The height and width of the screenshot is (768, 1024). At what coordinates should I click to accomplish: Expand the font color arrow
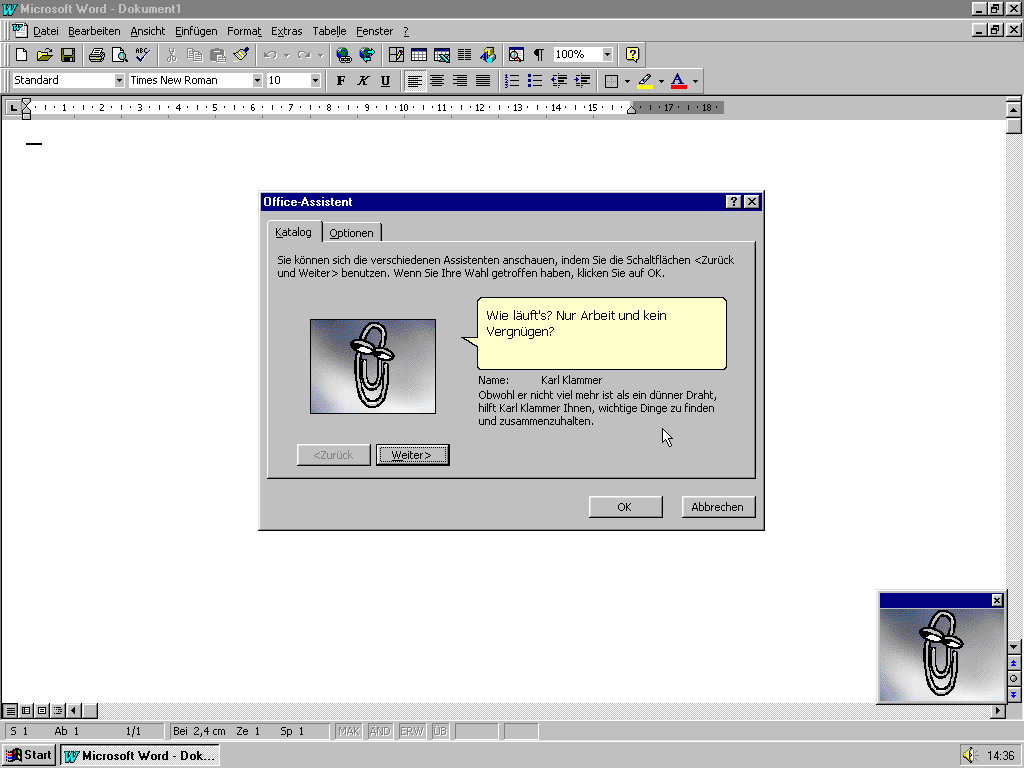coord(695,81)
